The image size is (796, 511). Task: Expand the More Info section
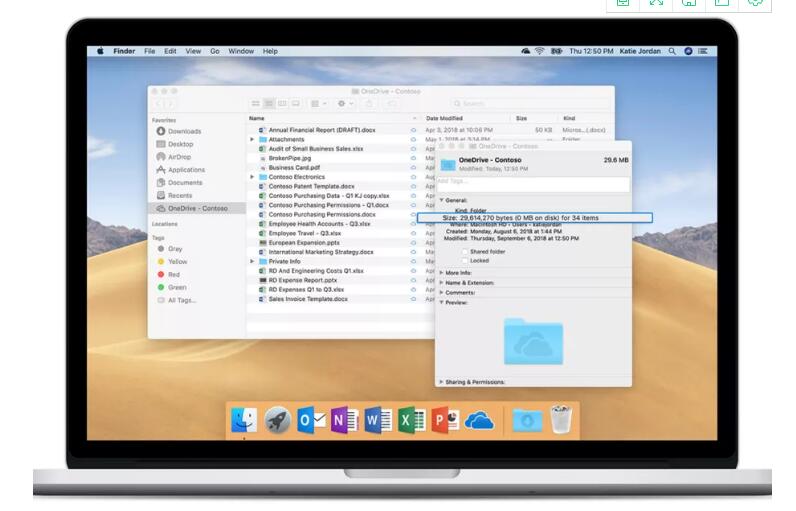pos(441,272)
